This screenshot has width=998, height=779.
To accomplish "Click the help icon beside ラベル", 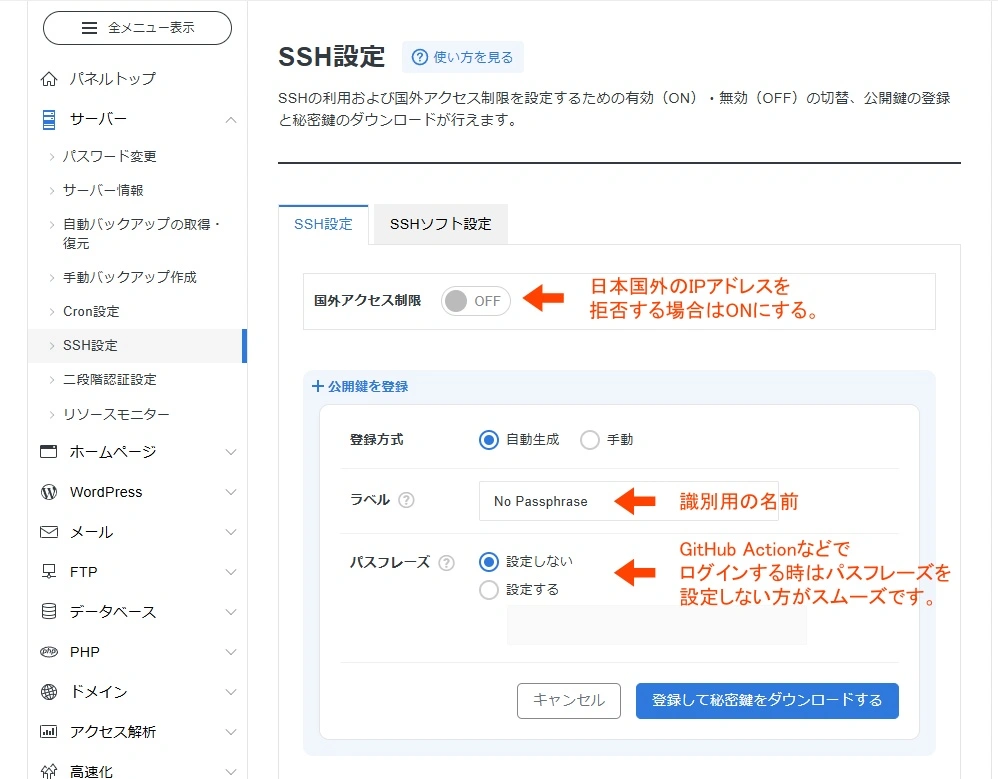I will pos(406,501).
